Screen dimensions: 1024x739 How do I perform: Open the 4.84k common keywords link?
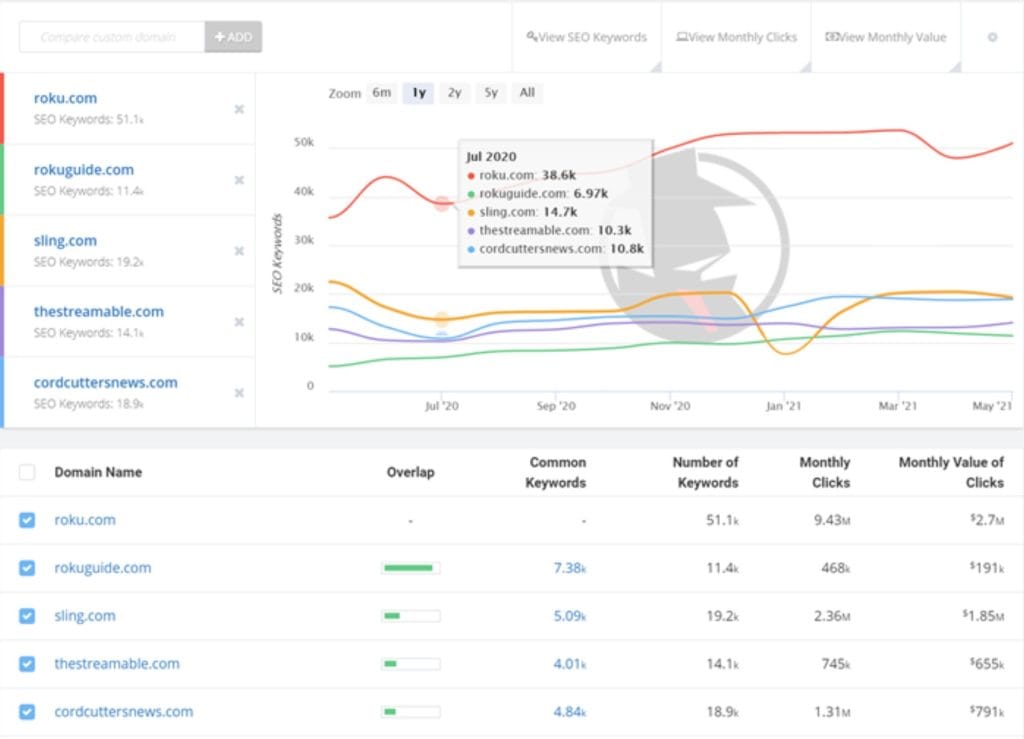click(x=569, y=712)
